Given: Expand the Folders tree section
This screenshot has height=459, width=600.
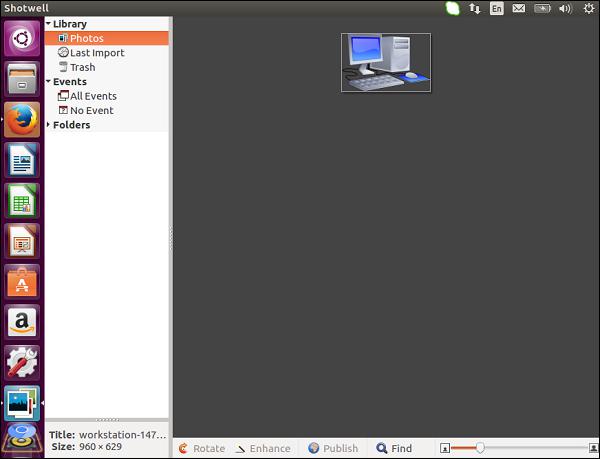Looking at the screenshot, I should tap(48, 126).
